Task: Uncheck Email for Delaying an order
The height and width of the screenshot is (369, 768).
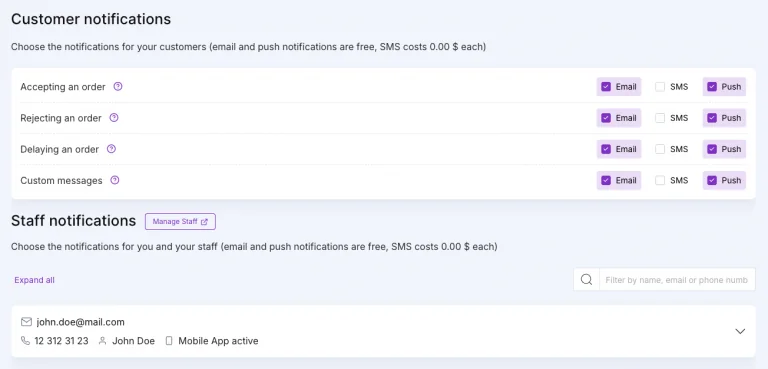Action: pos(606,149)
